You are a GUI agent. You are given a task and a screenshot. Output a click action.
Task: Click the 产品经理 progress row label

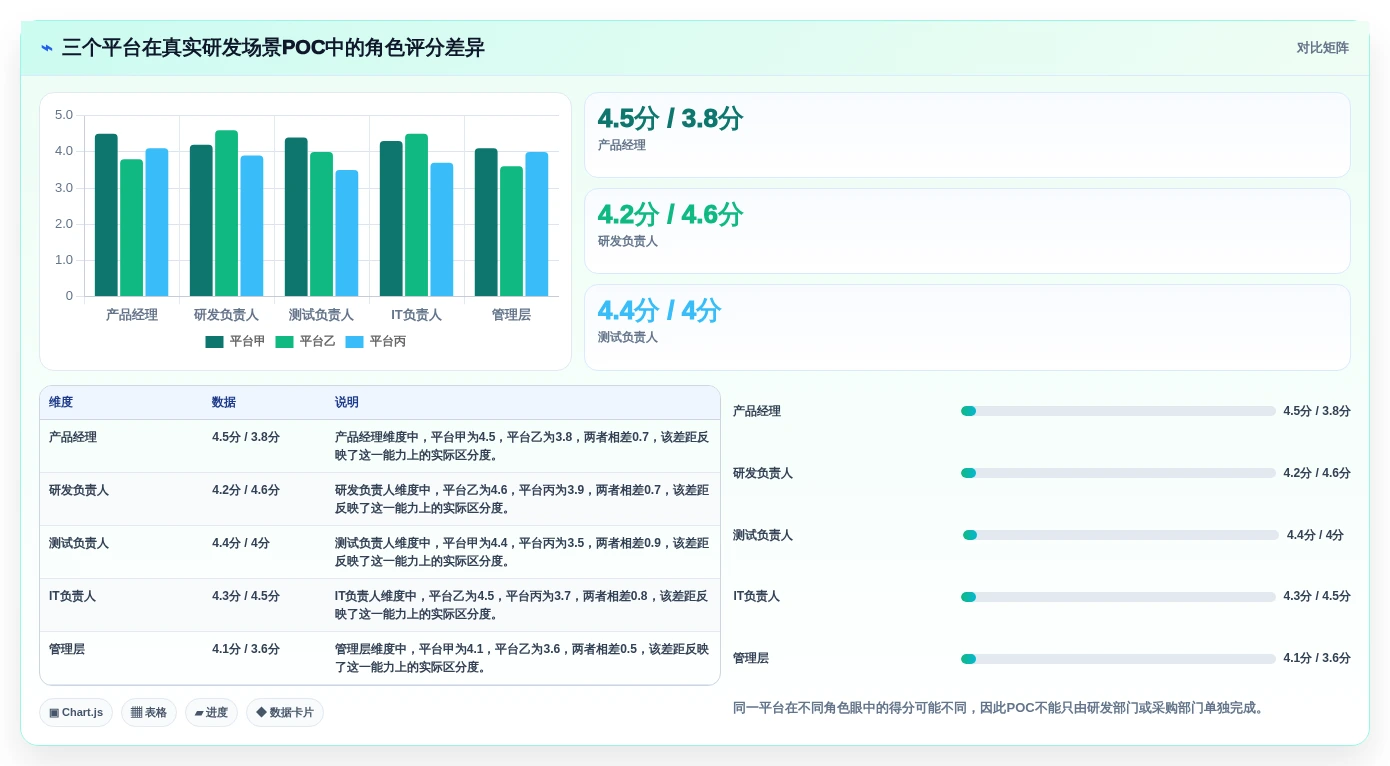pyautogui.click(x=757, y=411)
